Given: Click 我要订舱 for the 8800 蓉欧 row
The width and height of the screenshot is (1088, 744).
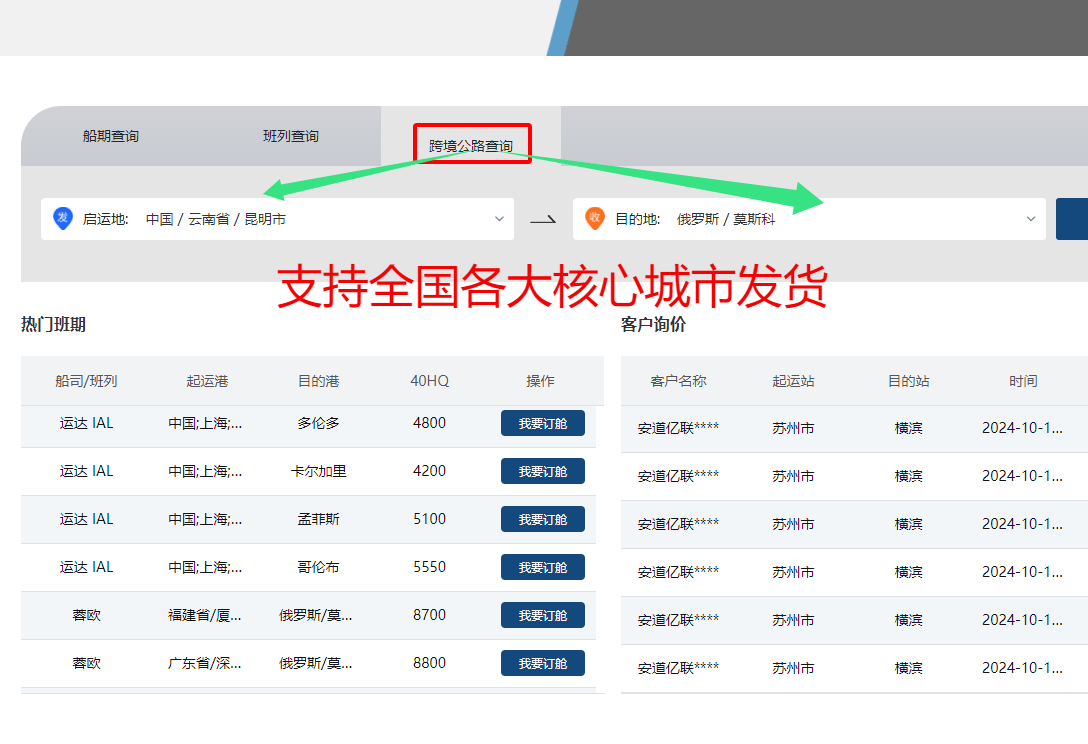Looking at the screenshot, I should coord(542,664).
